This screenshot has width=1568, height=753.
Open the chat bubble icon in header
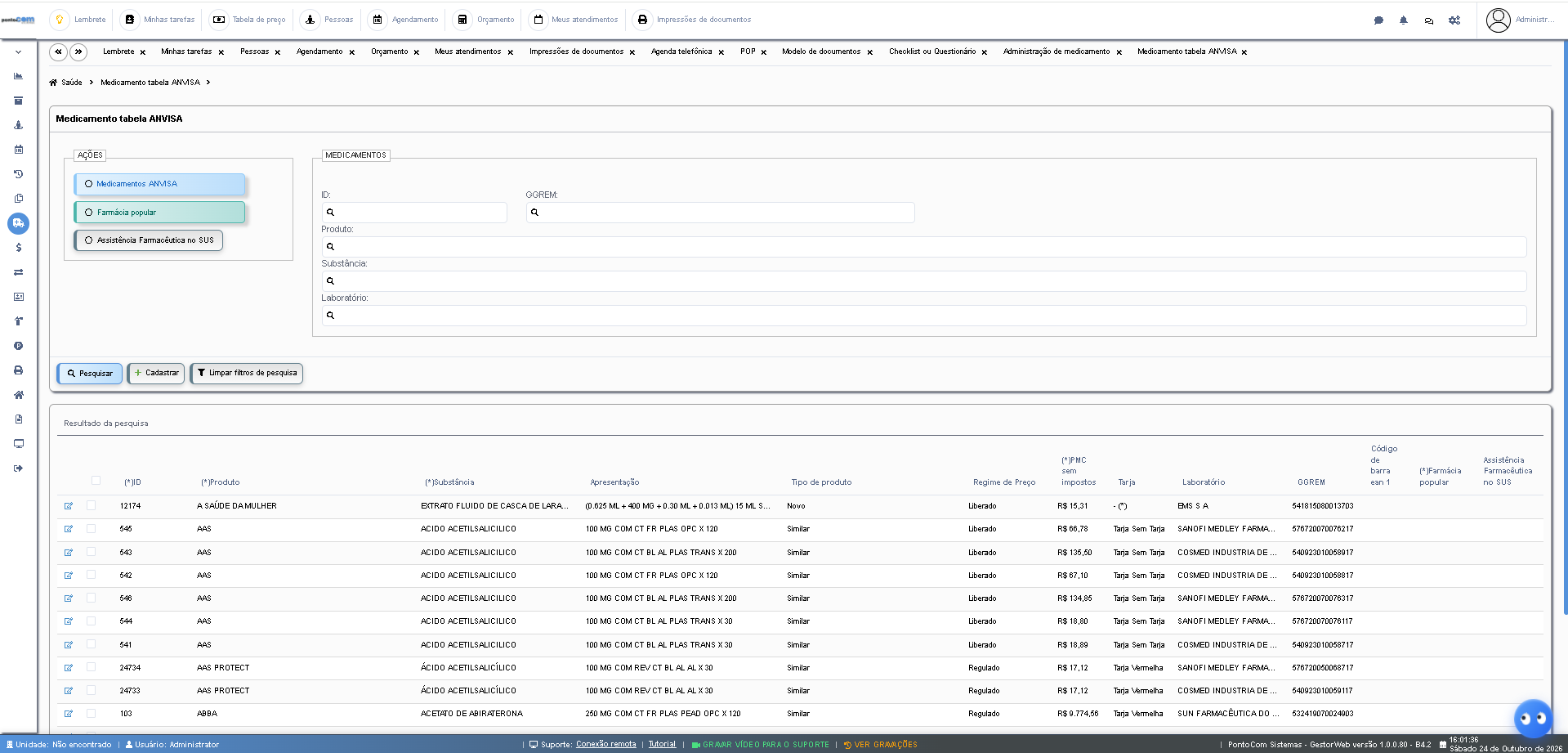1378,20
